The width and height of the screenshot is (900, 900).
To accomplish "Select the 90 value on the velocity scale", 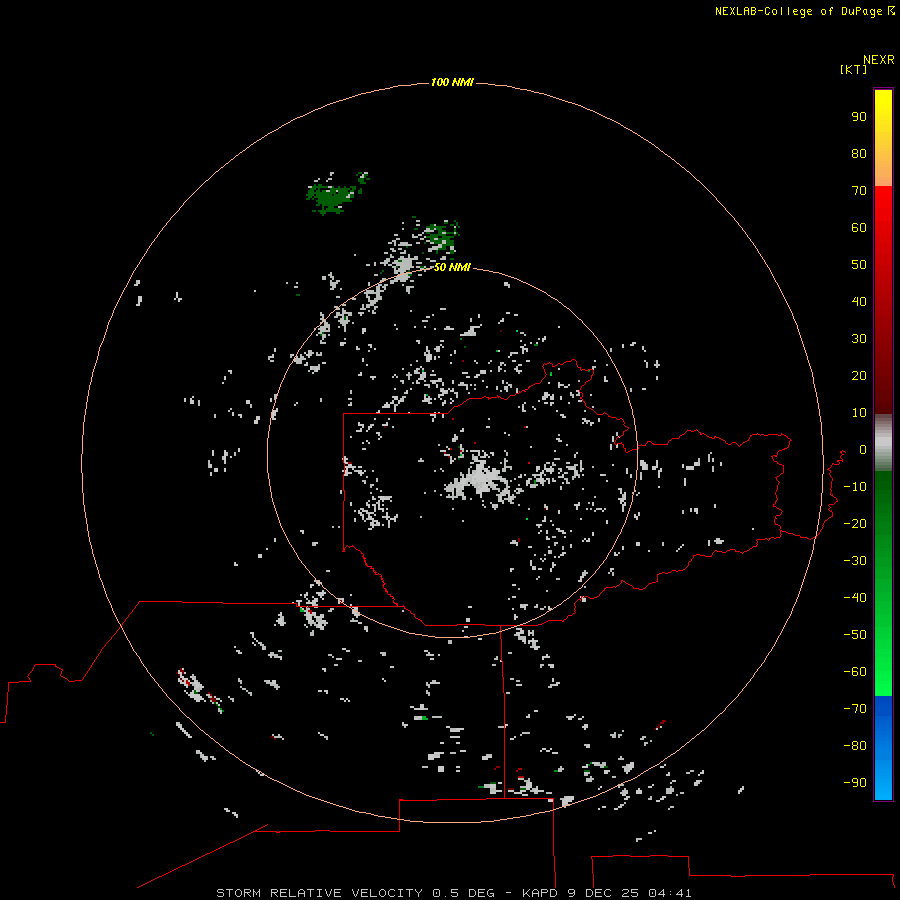I will tap(859, 117).
